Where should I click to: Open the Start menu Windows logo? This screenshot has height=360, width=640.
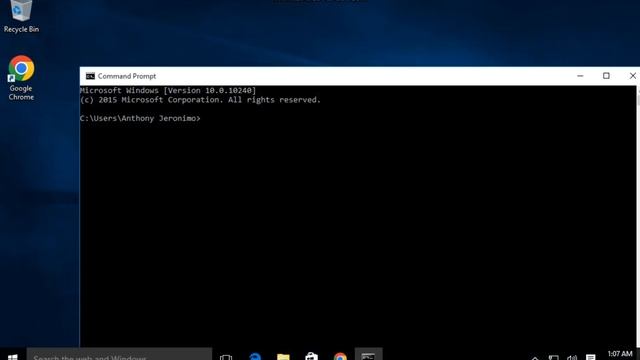point(13,357)
